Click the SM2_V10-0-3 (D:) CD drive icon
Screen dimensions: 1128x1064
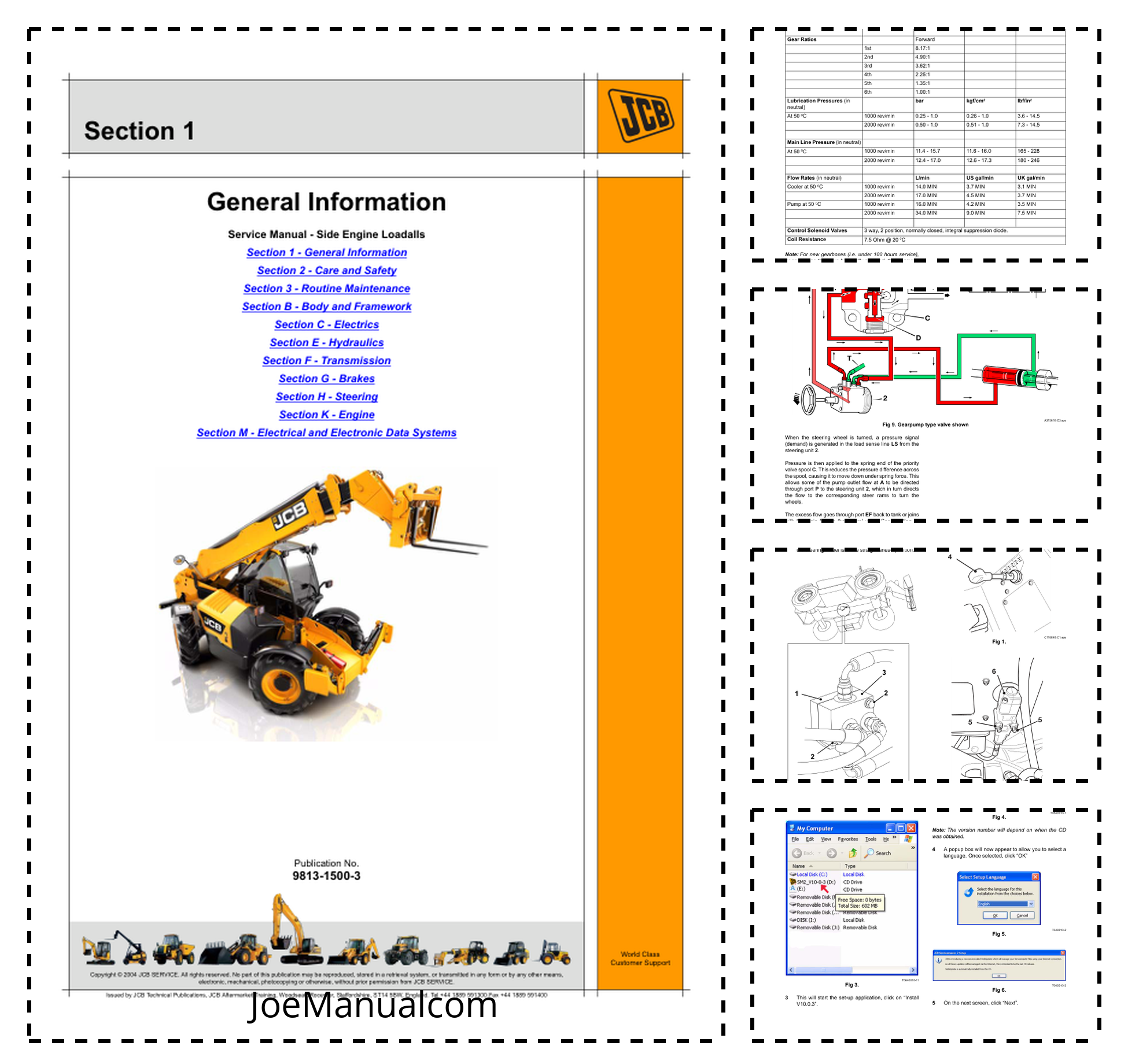coord(793,882)
